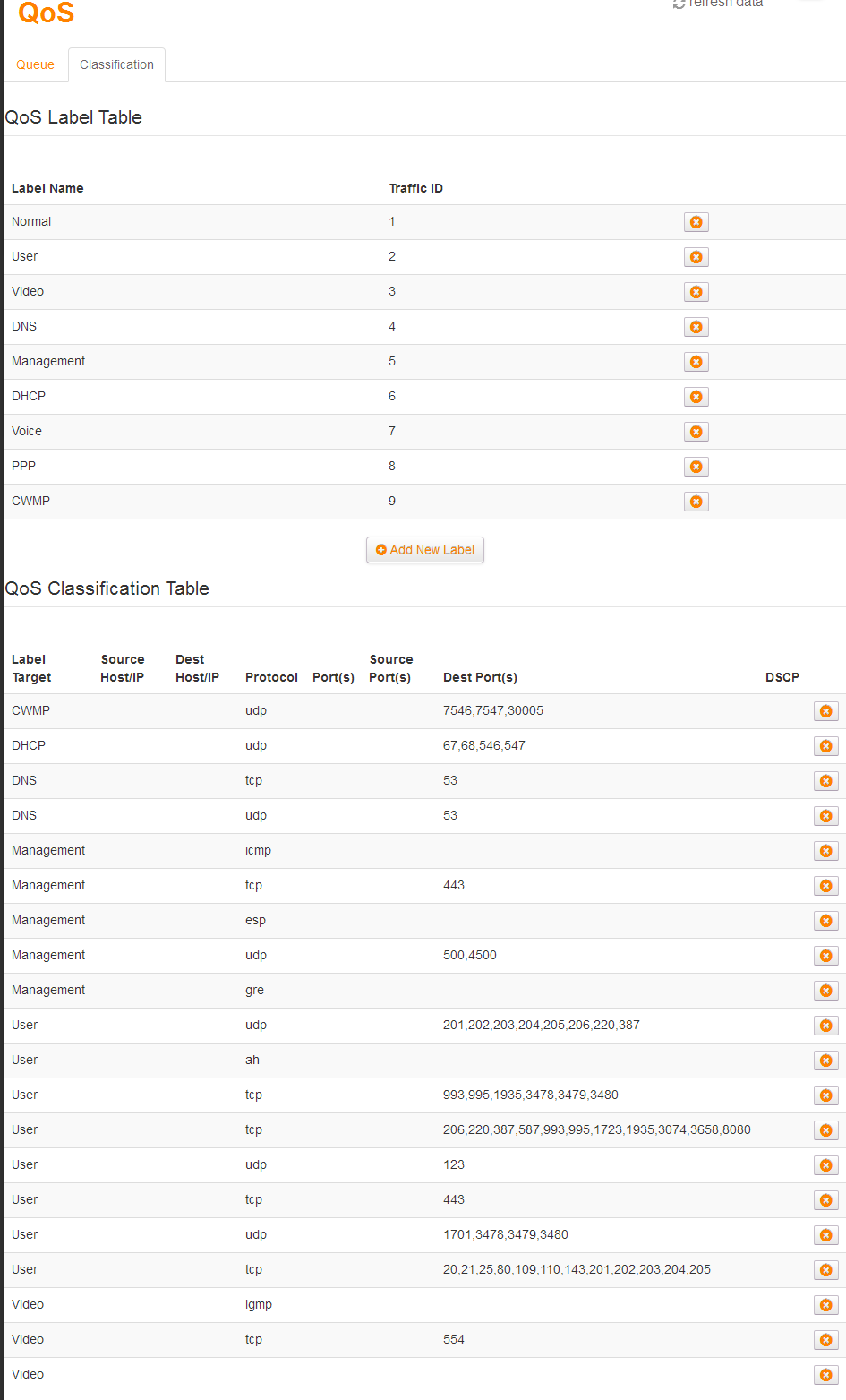Remove User tcp rule starting with 20,21,25,80
846x1400 pixels.
825,1270
